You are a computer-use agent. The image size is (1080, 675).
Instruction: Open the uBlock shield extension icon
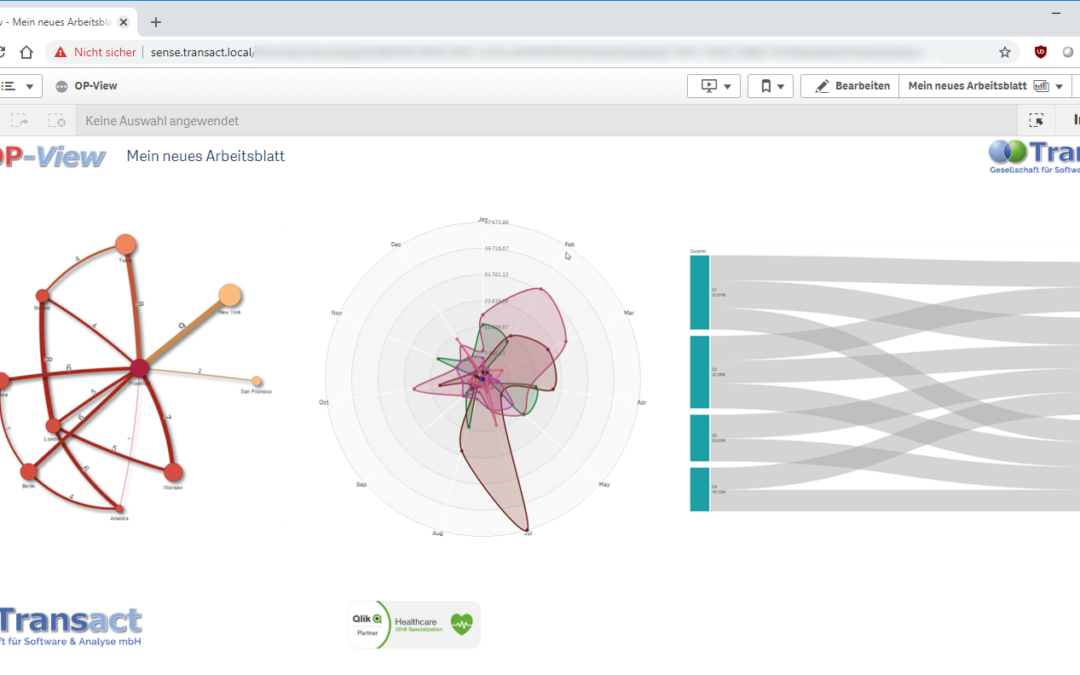(1041, 52)
